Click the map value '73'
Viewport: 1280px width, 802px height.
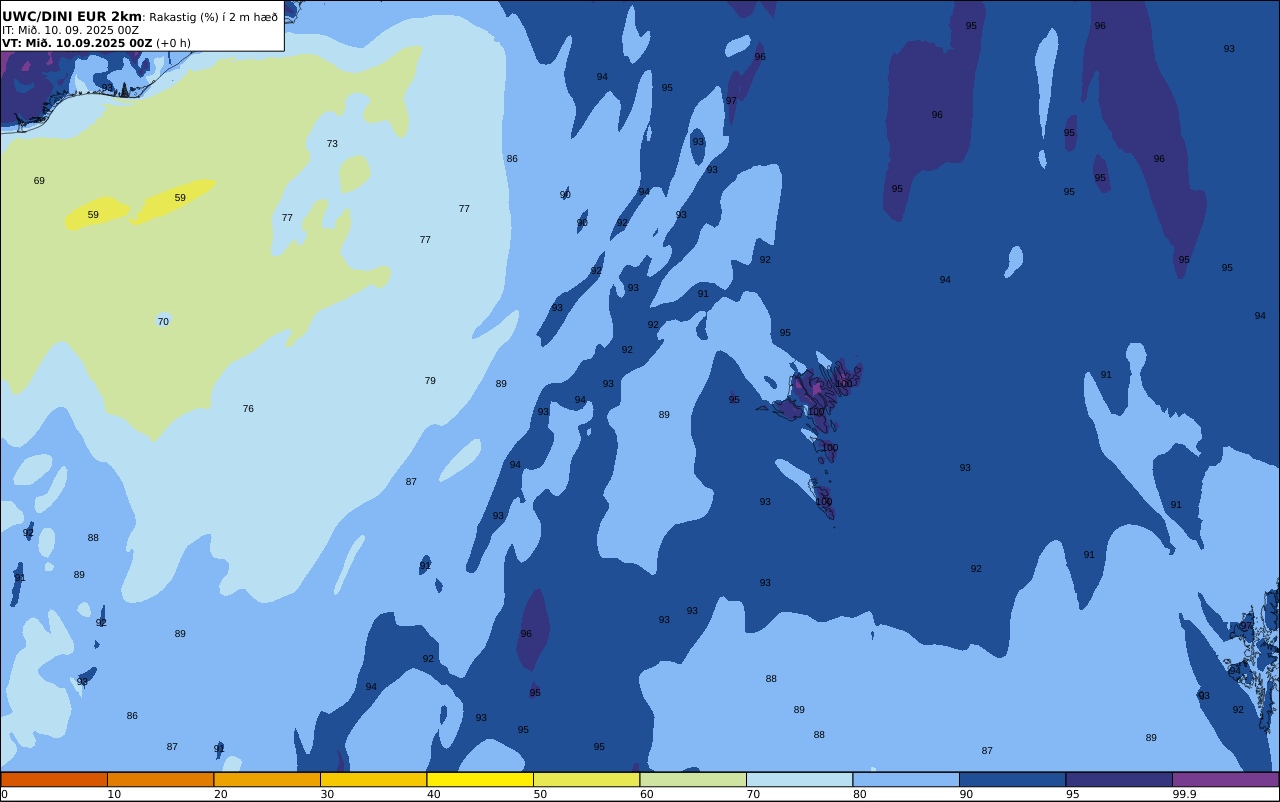pyautogui.click(x=332, y=144)
